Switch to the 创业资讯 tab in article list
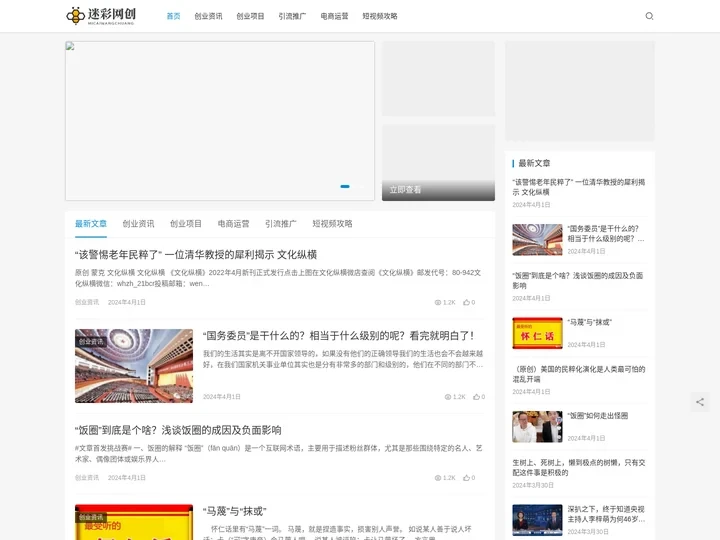 pos(138,224)
